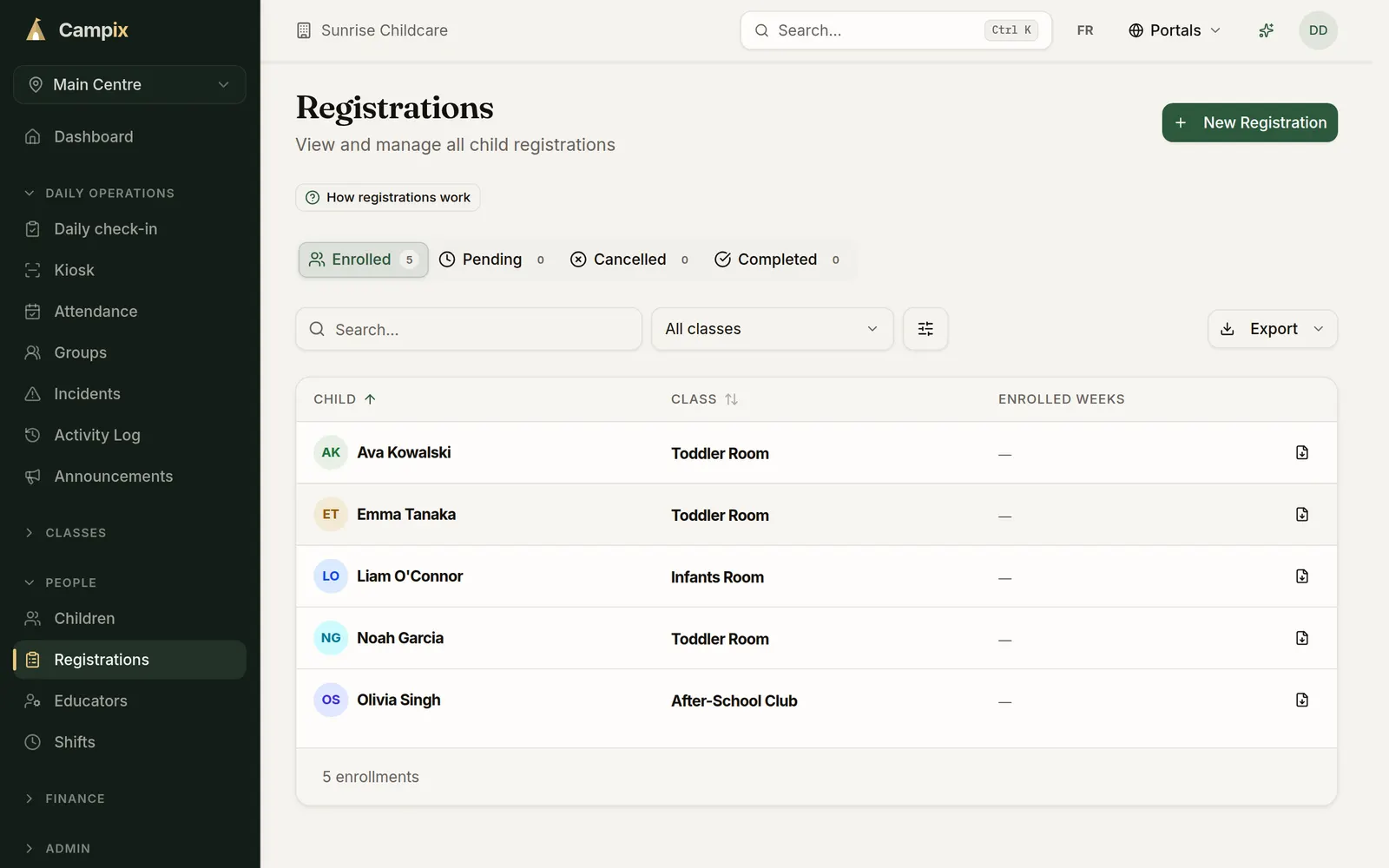Open How registrations work help
This screenshot has width=1389, height=868.
click(x=388, y=197)
